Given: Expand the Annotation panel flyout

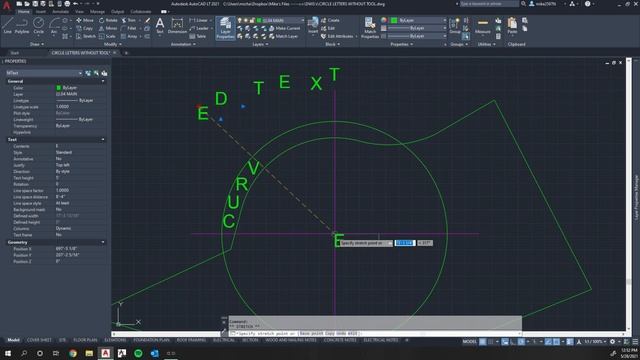Looking at the screenshot, I should pos(182,44).
